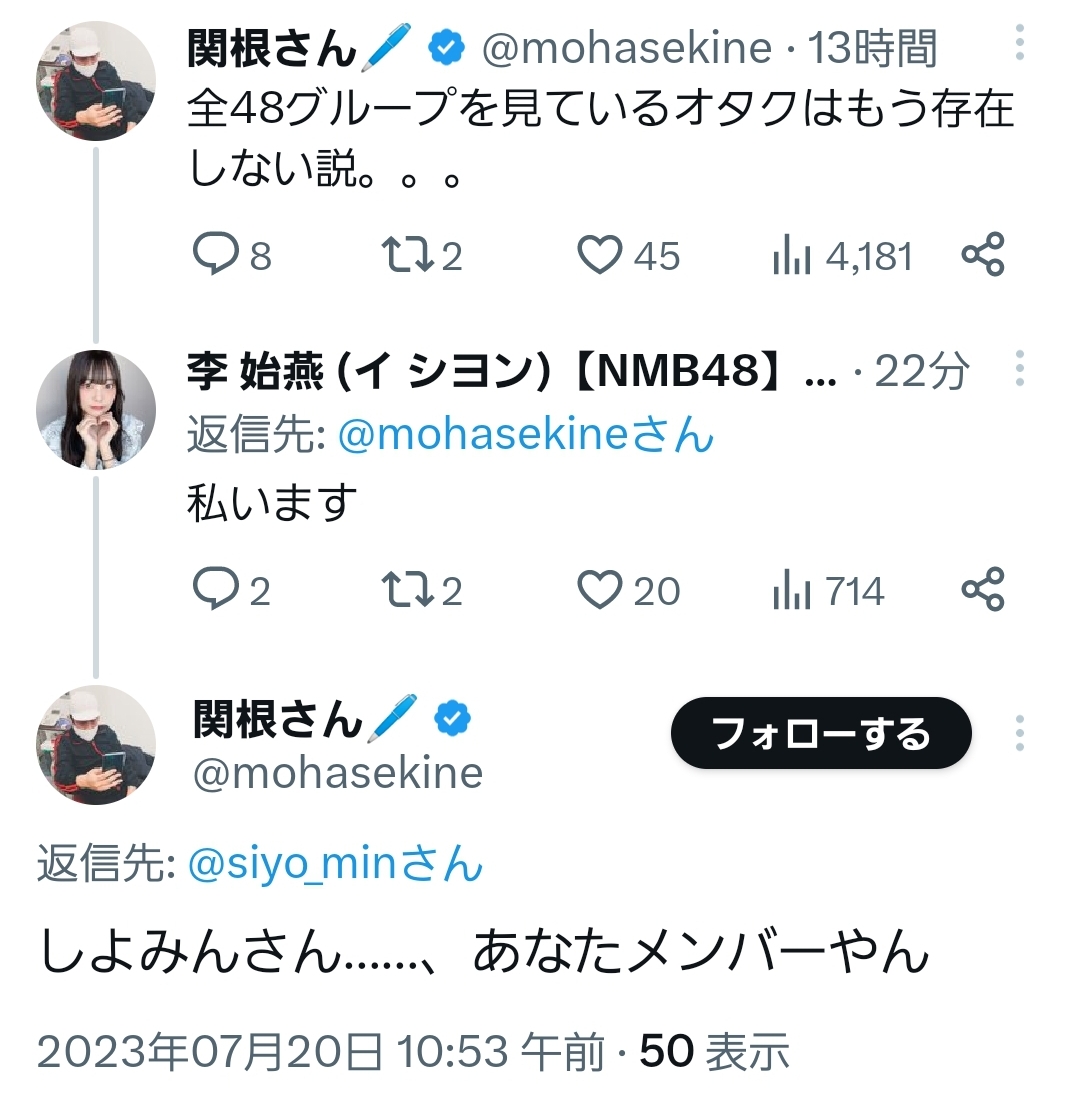This screenshot has height=1094, width=1080.
Task: Open 関根さん avatar on the top tweet
Action: [x=96, y=81]
